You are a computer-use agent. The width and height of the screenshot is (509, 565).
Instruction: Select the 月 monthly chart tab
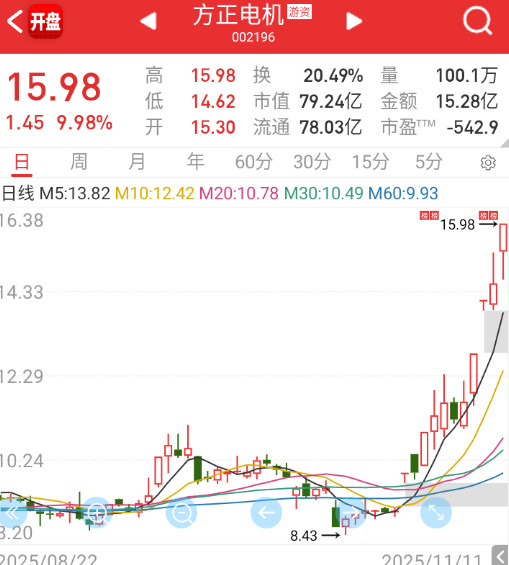click(137, 162)
